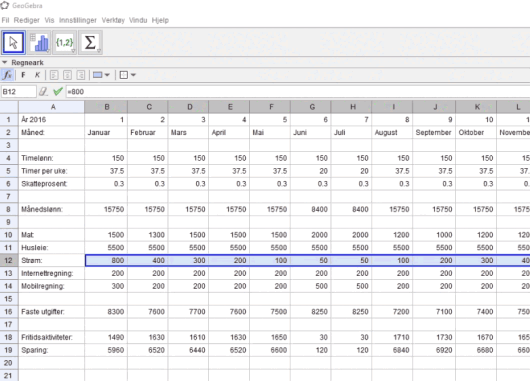Select Fritidsaktiviteter value 1710 for August

pyautogui.click(x=392, y=337)
